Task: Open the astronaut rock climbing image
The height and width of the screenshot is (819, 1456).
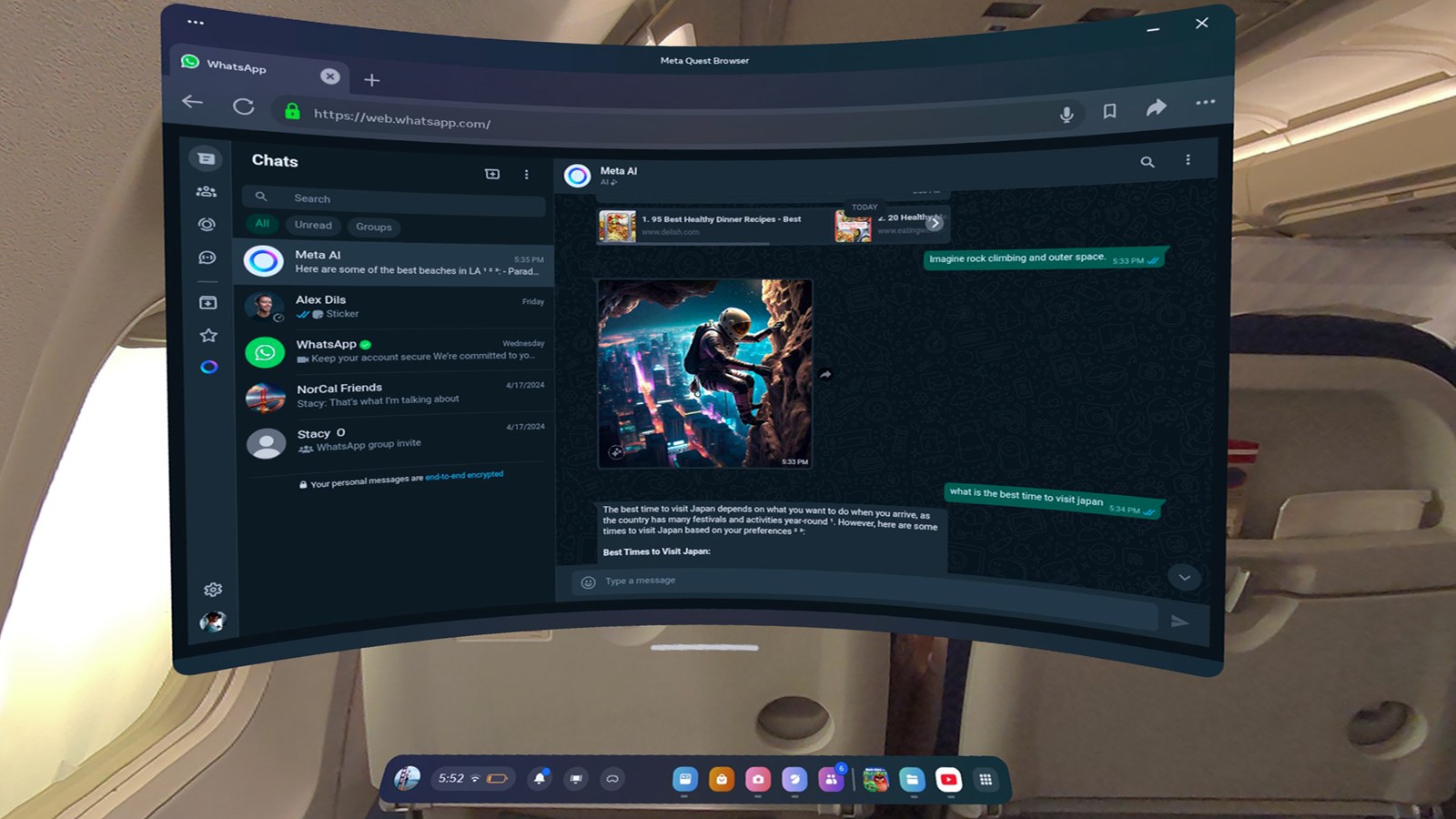Action: point(705,373)
